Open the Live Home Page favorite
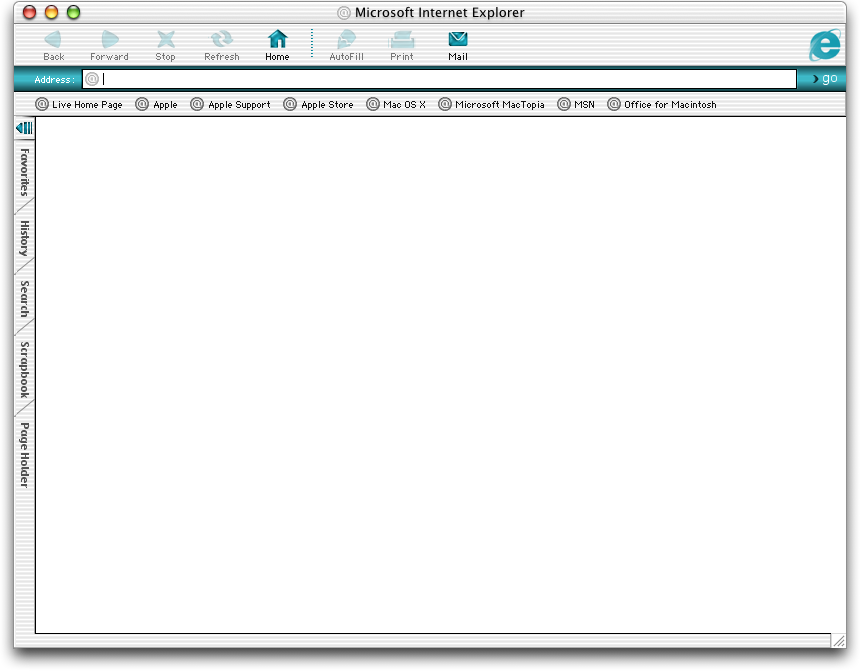Image resolution: width=860 pixels, height=671 pixels. coord(78,104)
